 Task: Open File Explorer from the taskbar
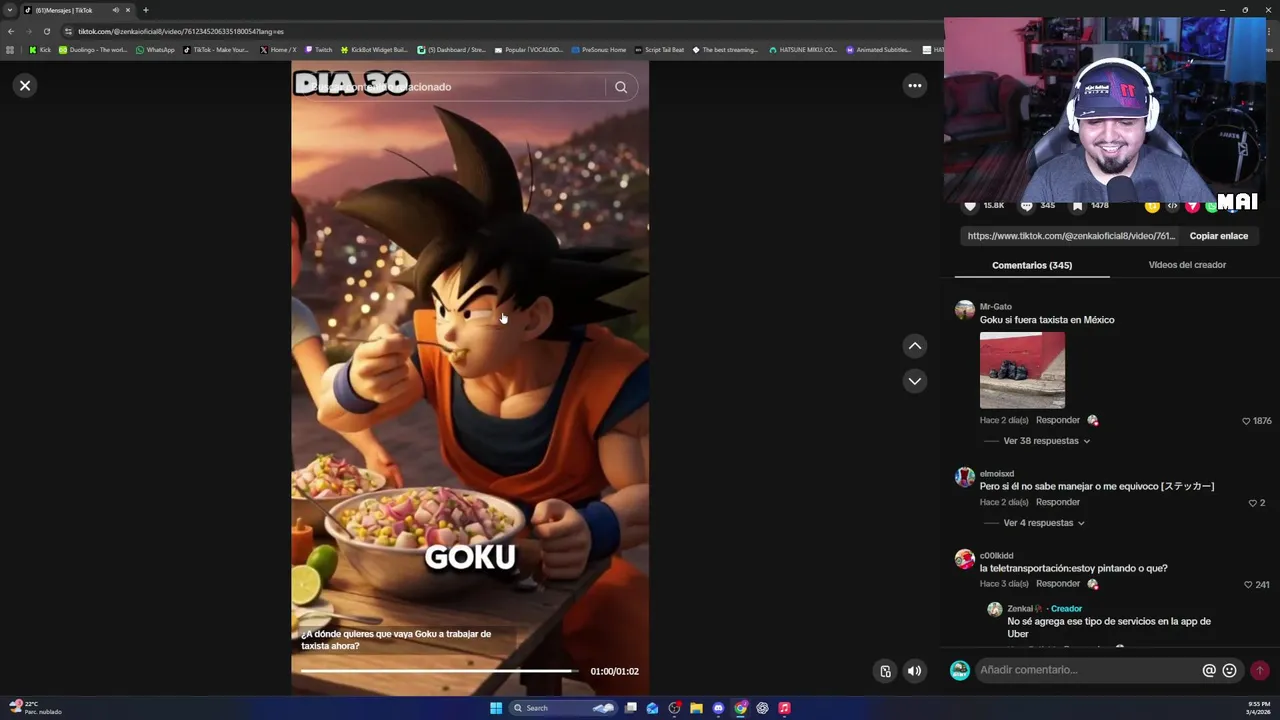pyautogui.click(x=696, y=708)
